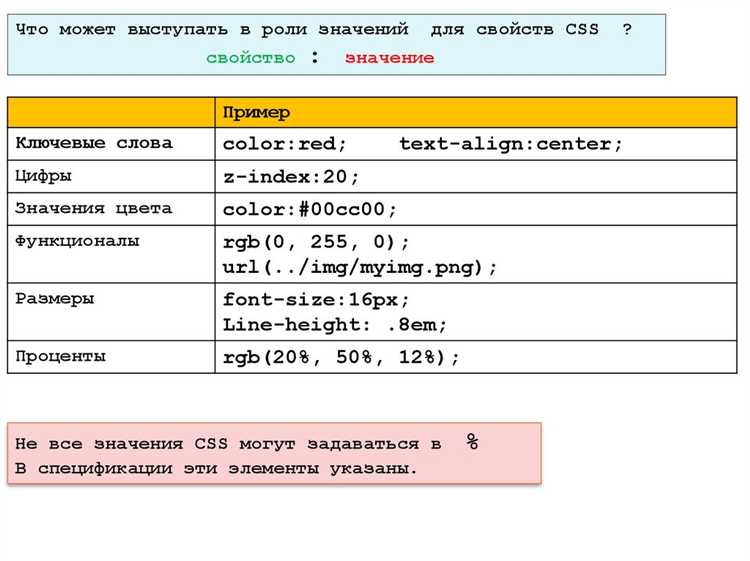
Task: Select the green word "свойство"
Action: tap(250, 58)
